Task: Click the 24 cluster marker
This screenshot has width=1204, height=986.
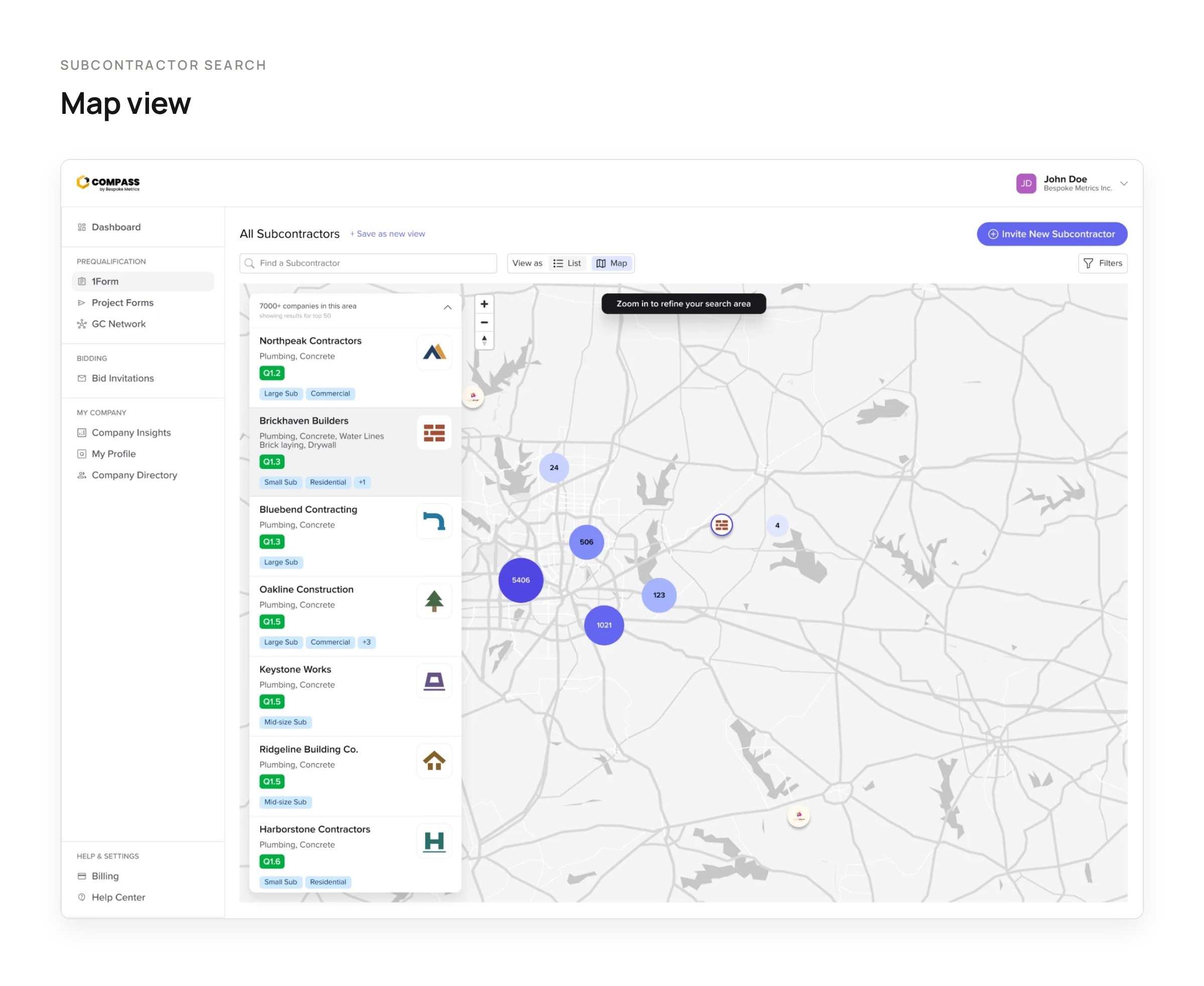Action: [554, 468]
